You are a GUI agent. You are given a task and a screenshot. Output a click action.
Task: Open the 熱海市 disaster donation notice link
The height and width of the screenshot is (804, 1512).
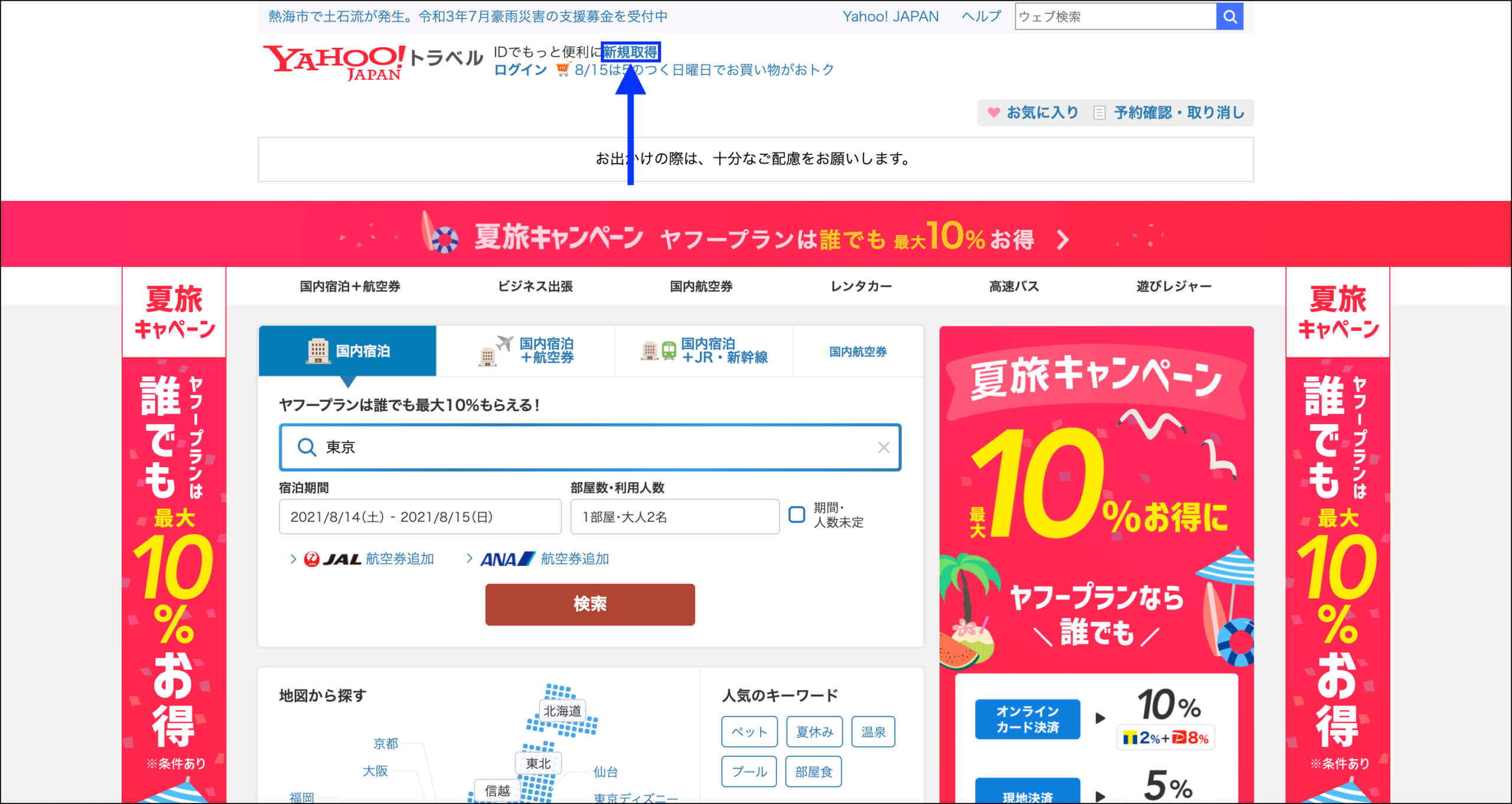468,17
